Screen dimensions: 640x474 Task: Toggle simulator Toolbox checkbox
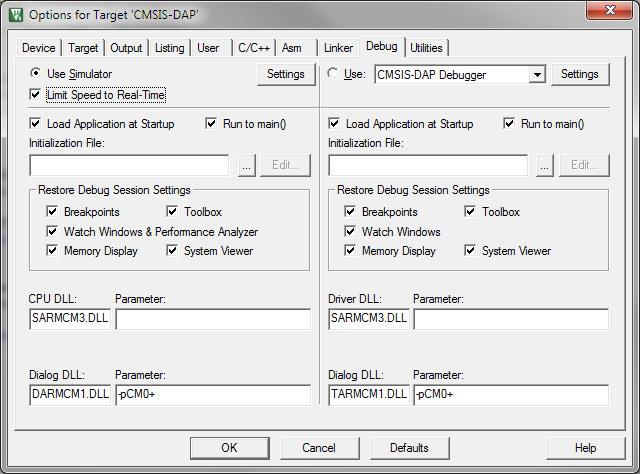coord(172,211)
